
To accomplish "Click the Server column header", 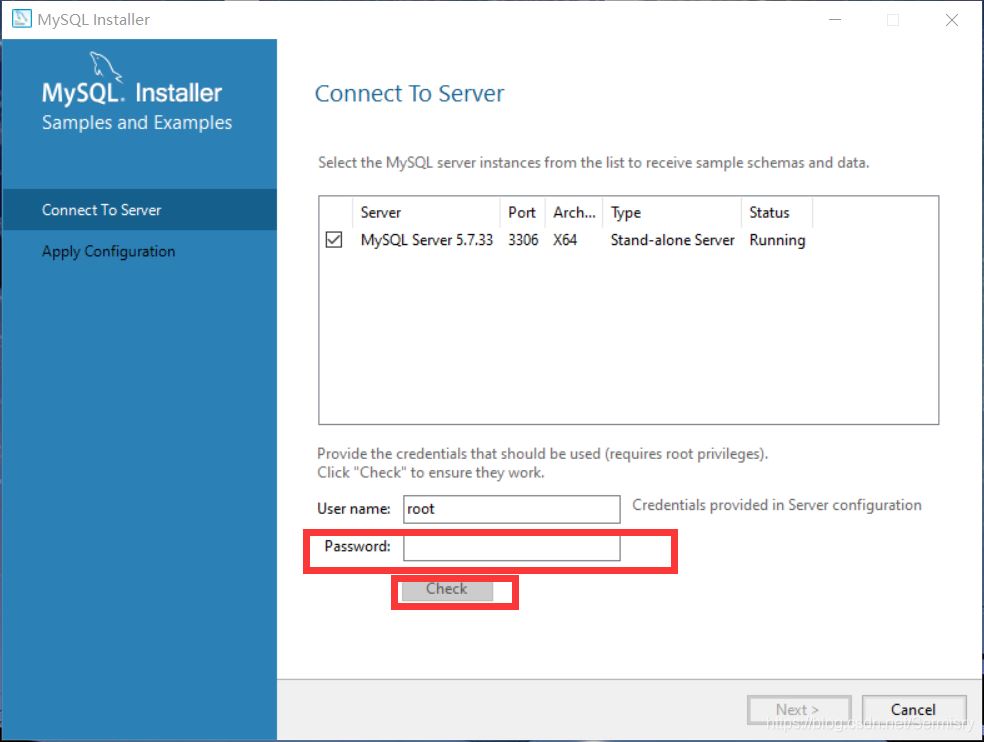I will click(427, 212).
